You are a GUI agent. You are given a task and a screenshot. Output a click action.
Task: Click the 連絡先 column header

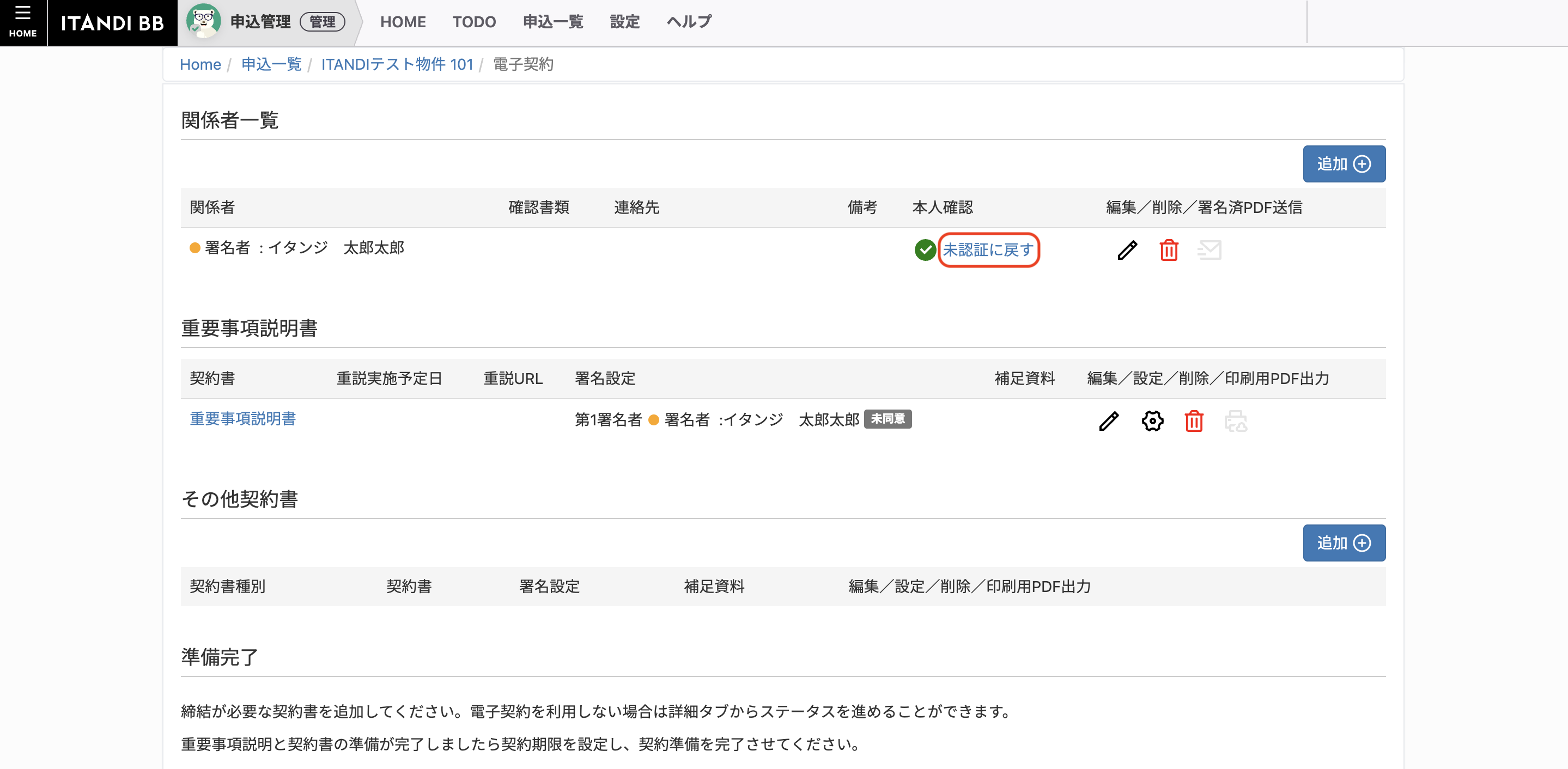[x=637, y=207]
